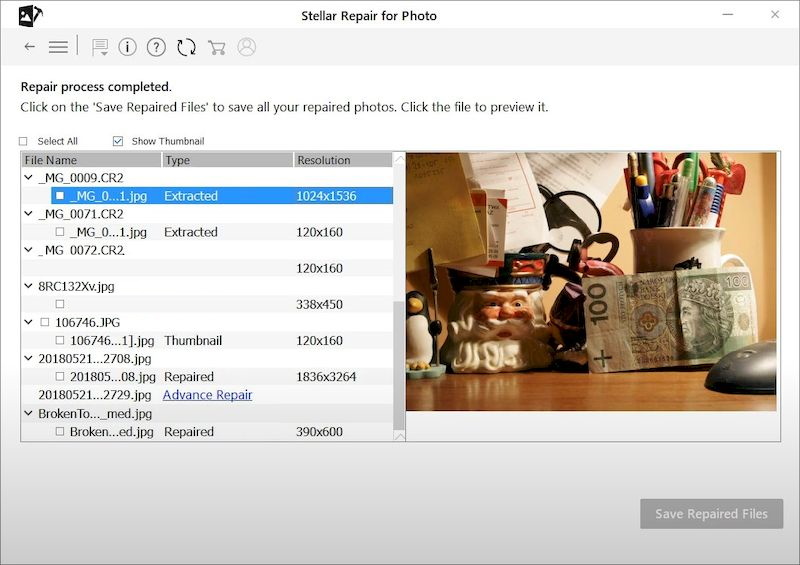The image size is (800, 565).
Task: Open the hamburger menu icon
Action: [58, 47]
